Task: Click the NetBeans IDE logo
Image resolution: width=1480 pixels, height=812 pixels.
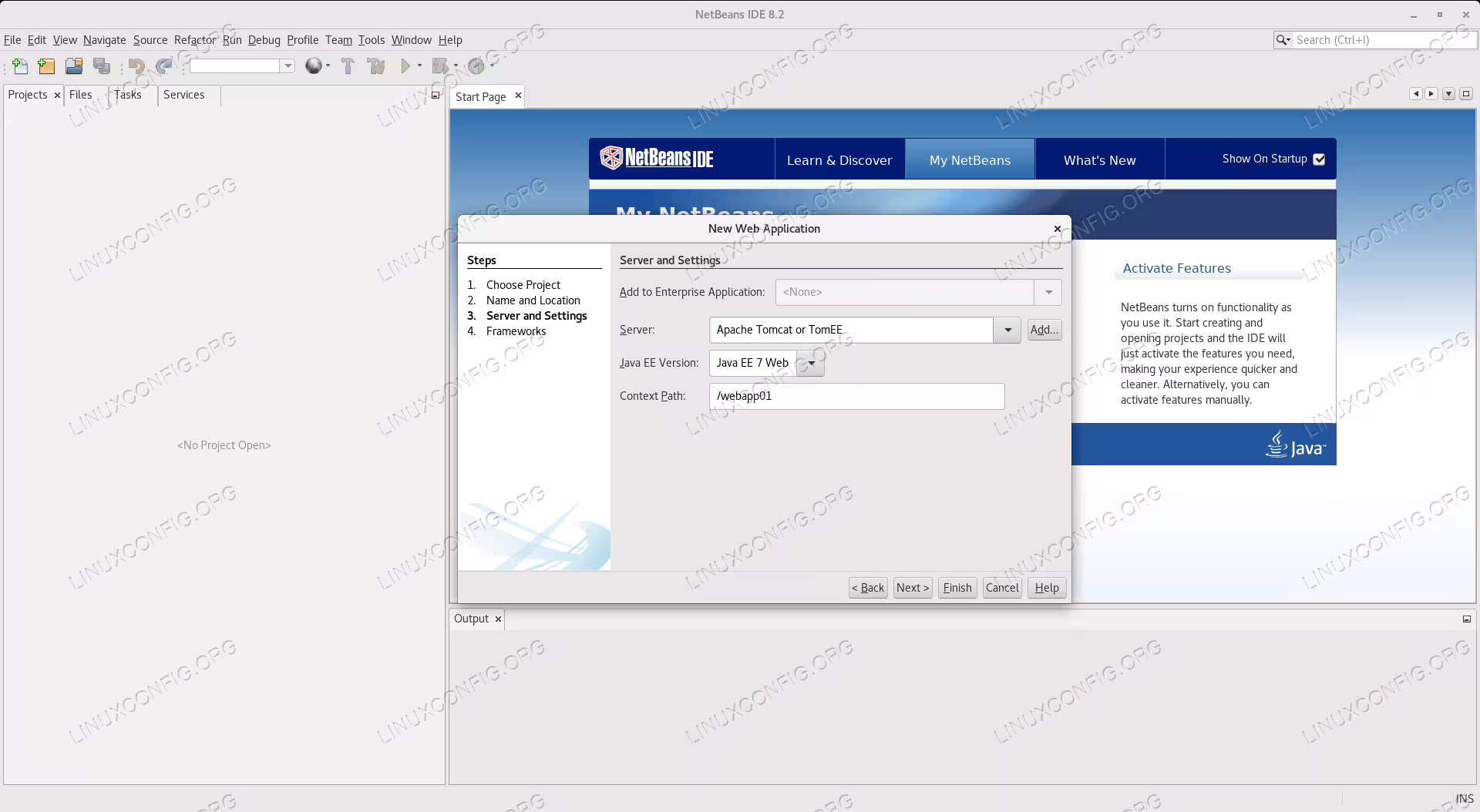Action: [657, 158]
